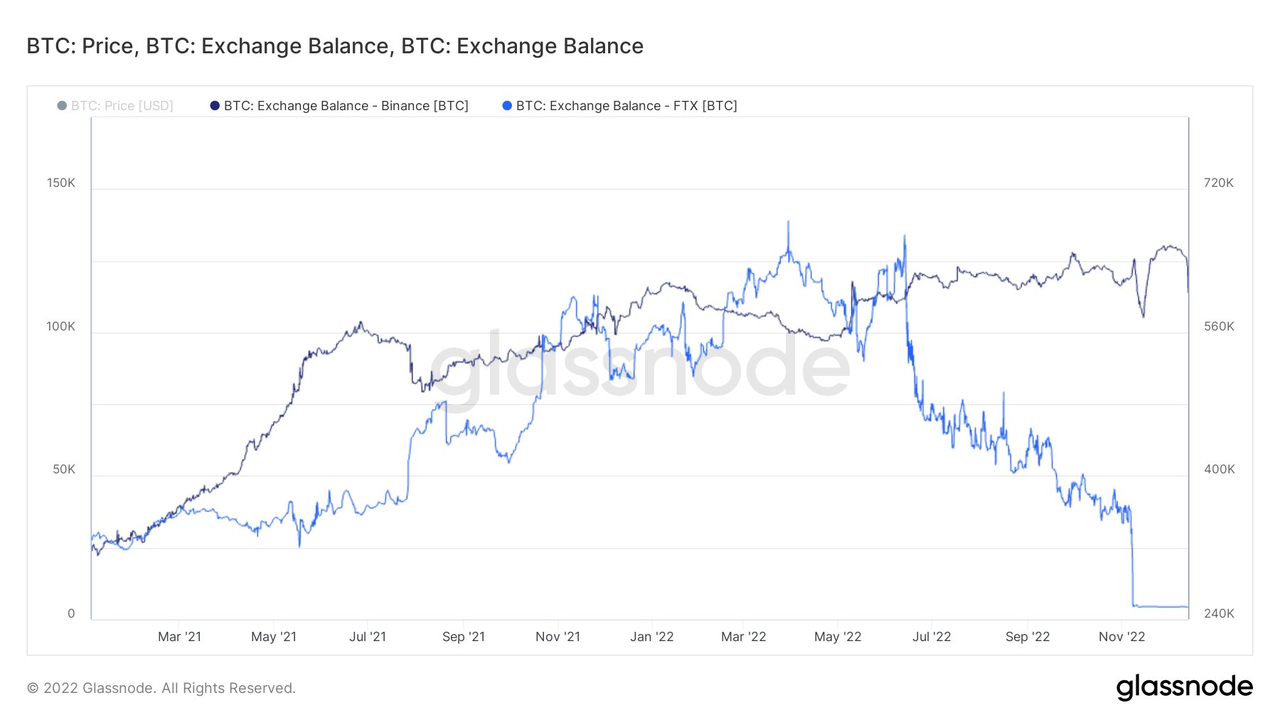Click the copyright Glassnode notice
The height and width of the screenshot is (720, 1280).
[161, 688]
